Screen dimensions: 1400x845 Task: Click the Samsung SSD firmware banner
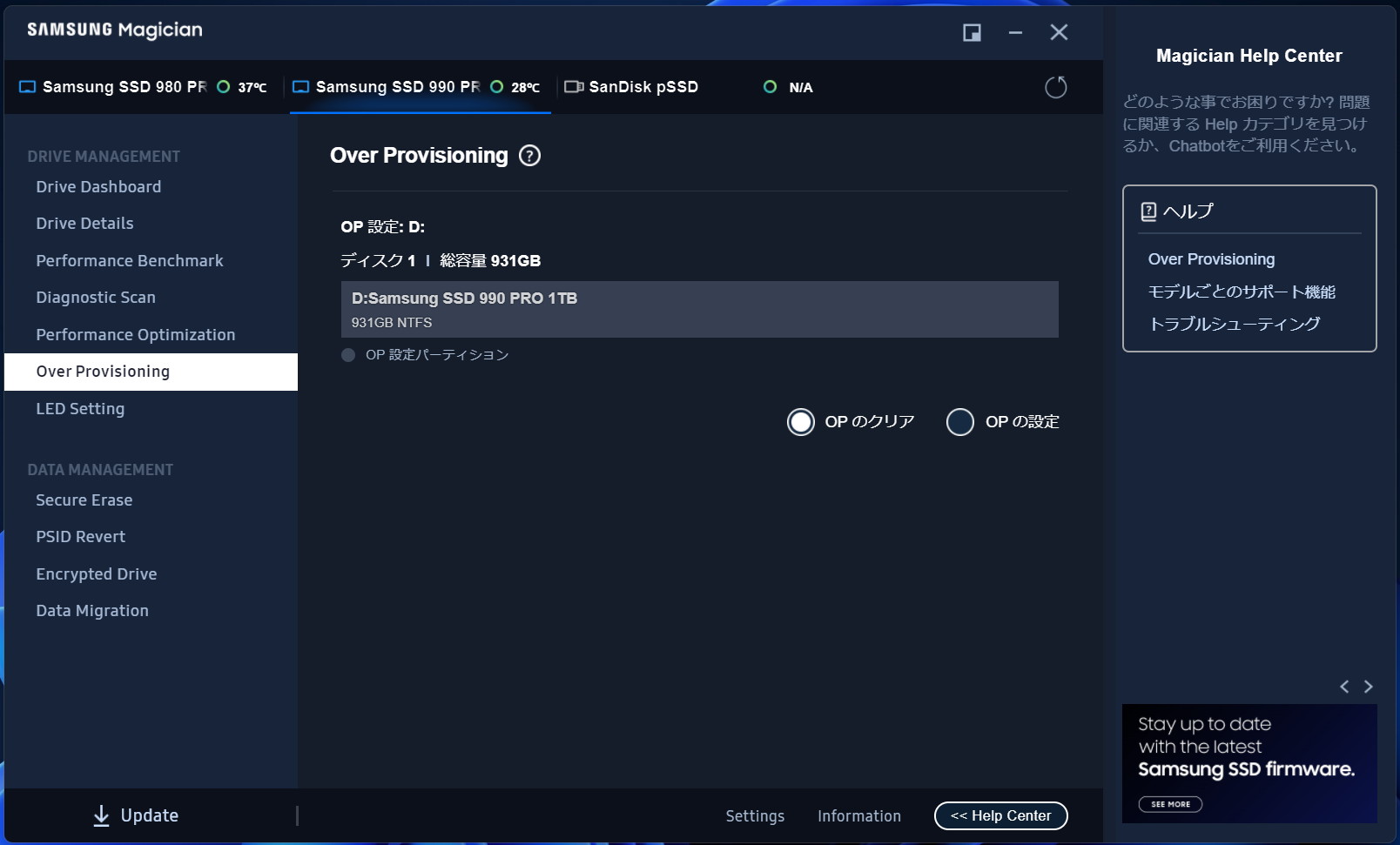click(1249, 763)
